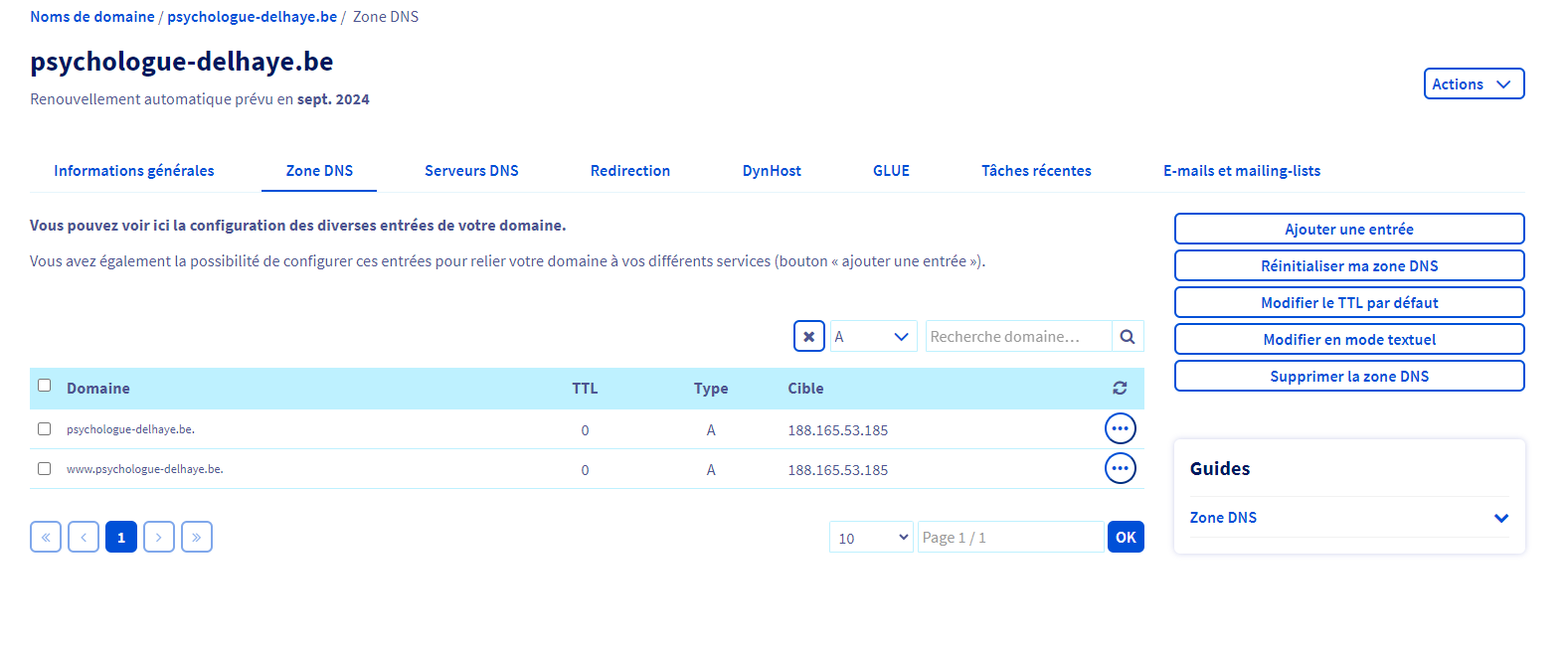Check the psychologue-delhaye.be. row checkbox
Screen dimensions: 1568x649
[44, 429]
